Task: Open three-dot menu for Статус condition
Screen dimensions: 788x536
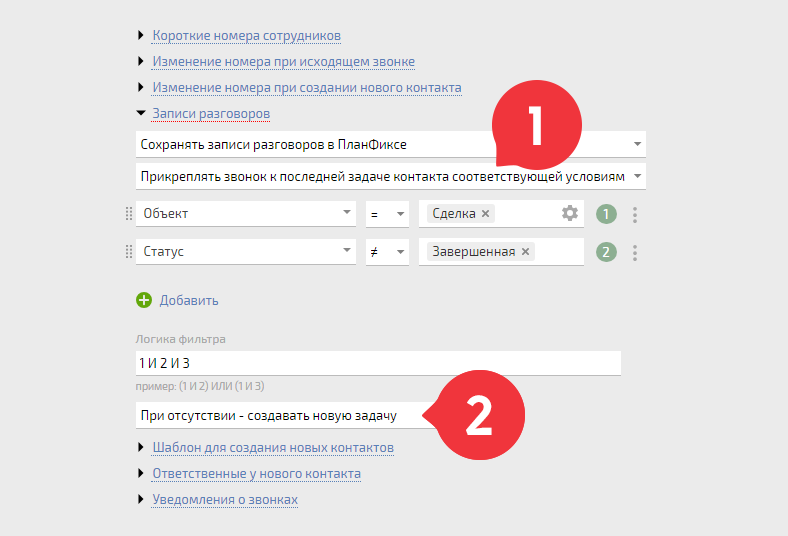Action: pyautogui.click(x=635, y=253)
